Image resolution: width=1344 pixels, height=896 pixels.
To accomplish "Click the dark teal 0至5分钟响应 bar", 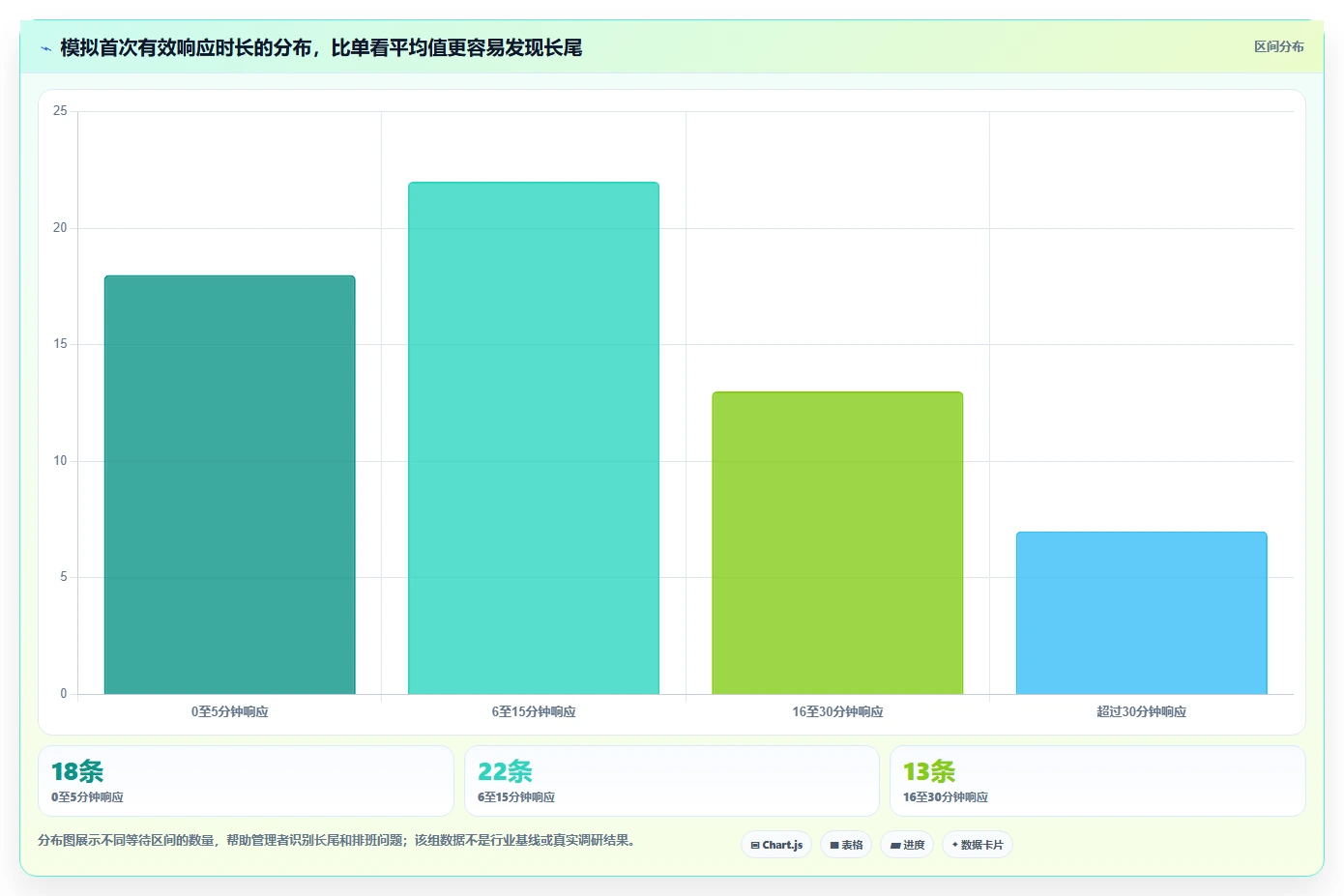I will click(230, 485).
